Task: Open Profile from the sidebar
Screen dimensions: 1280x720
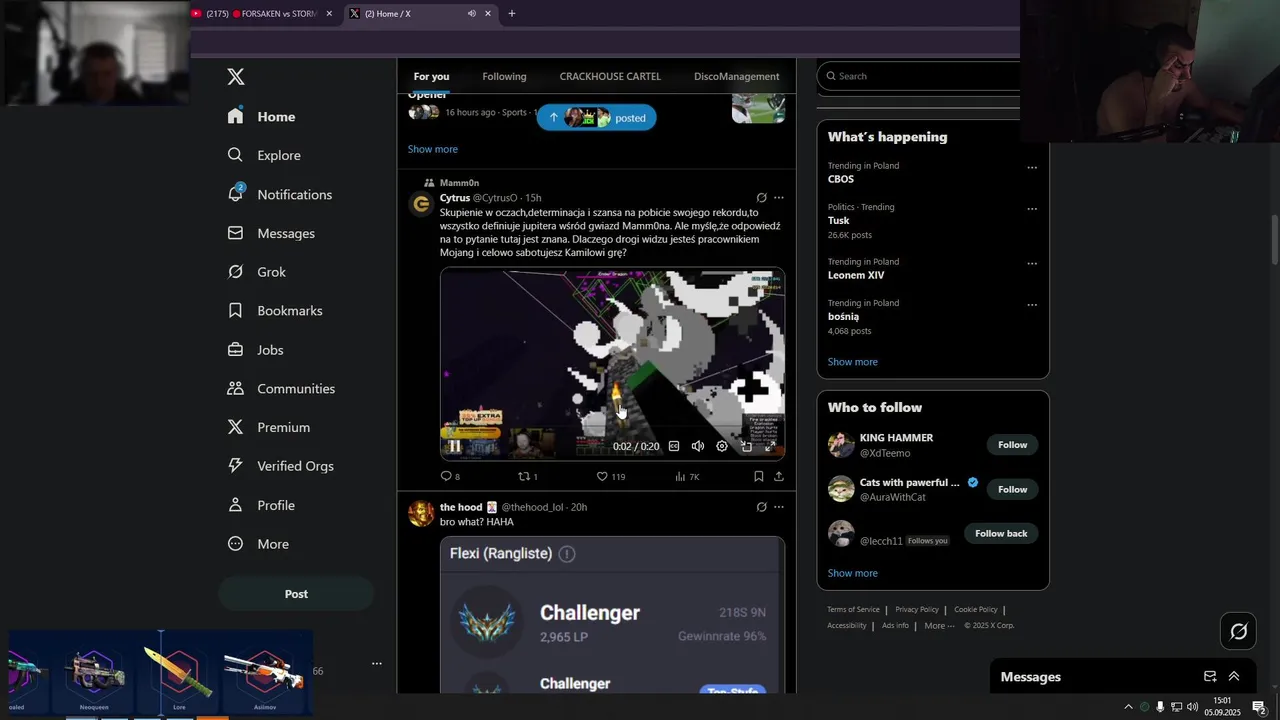Action: [x=261, y=505]
